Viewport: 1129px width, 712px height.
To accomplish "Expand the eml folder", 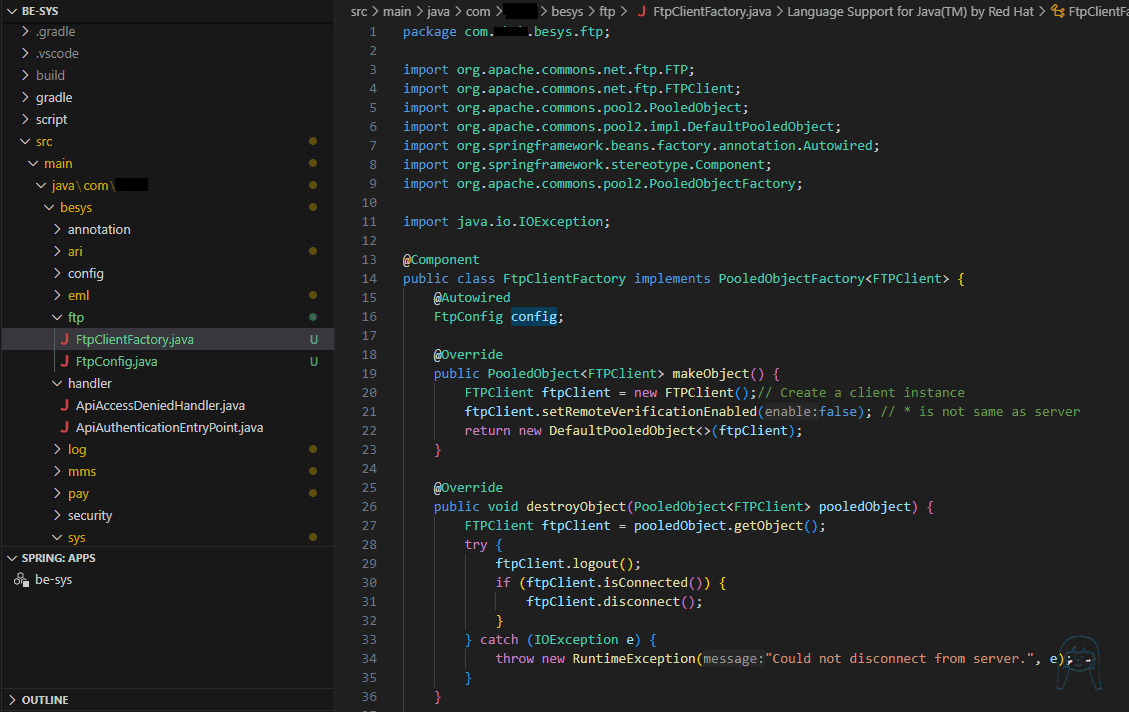I will tap(58, 295).
